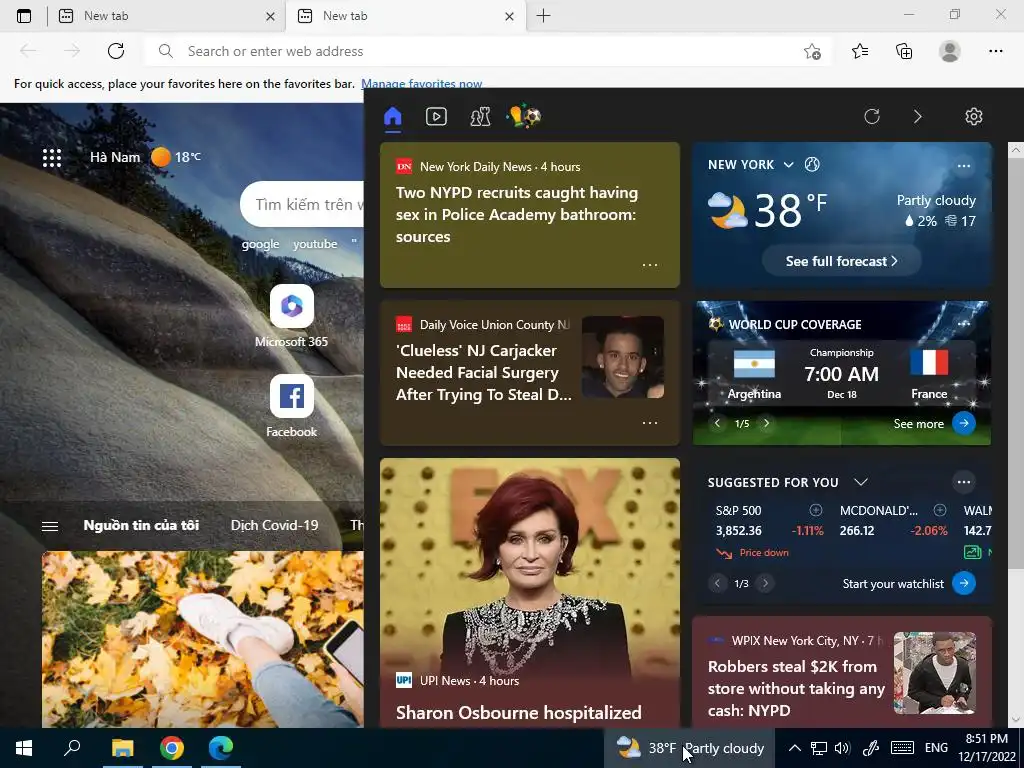Image resolution: width=1024 pixels, height=768 pixels.
Task: Open Hà Nam weather 18°C widget
Action: [145, 157]
